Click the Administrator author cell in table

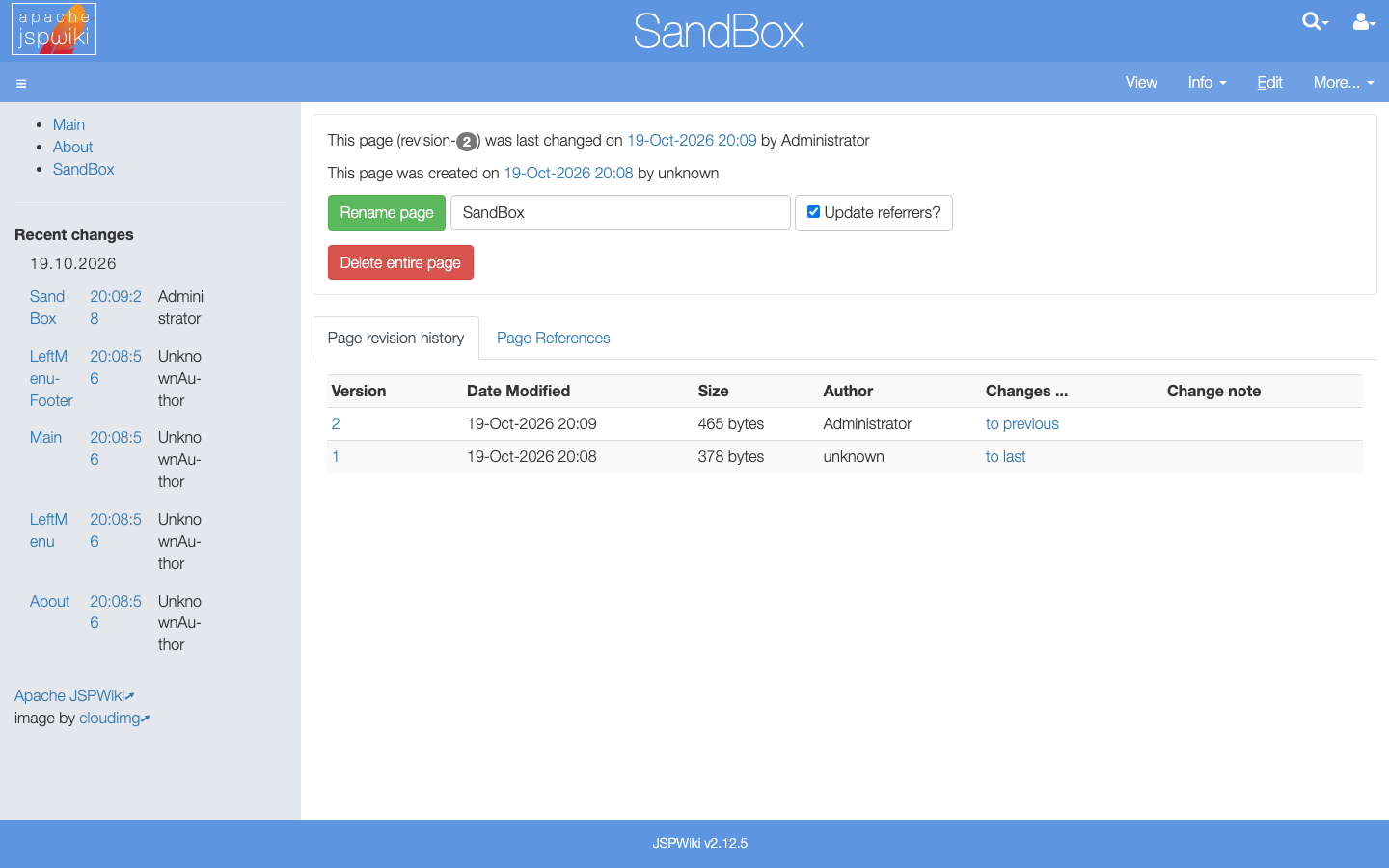coord(867,423)
